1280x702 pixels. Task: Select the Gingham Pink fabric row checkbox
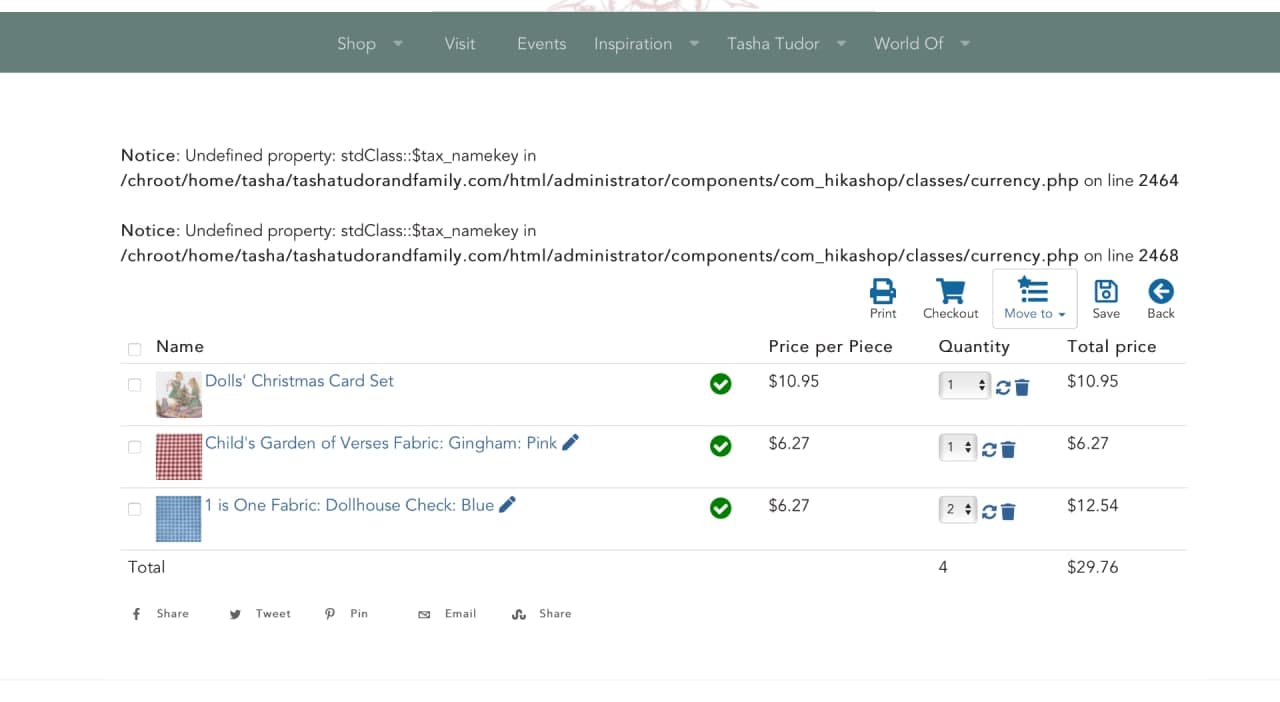click(135, 447)
